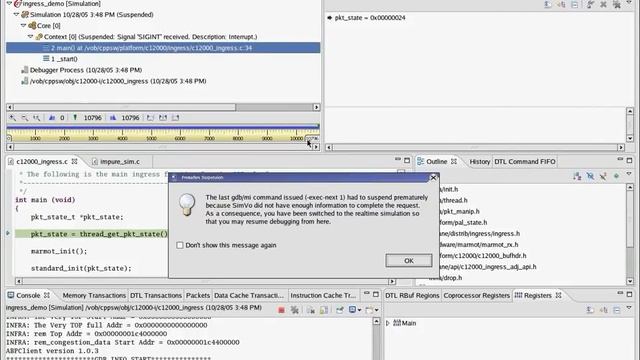Click the timeline scroll right arrow

tap(316, 147)
